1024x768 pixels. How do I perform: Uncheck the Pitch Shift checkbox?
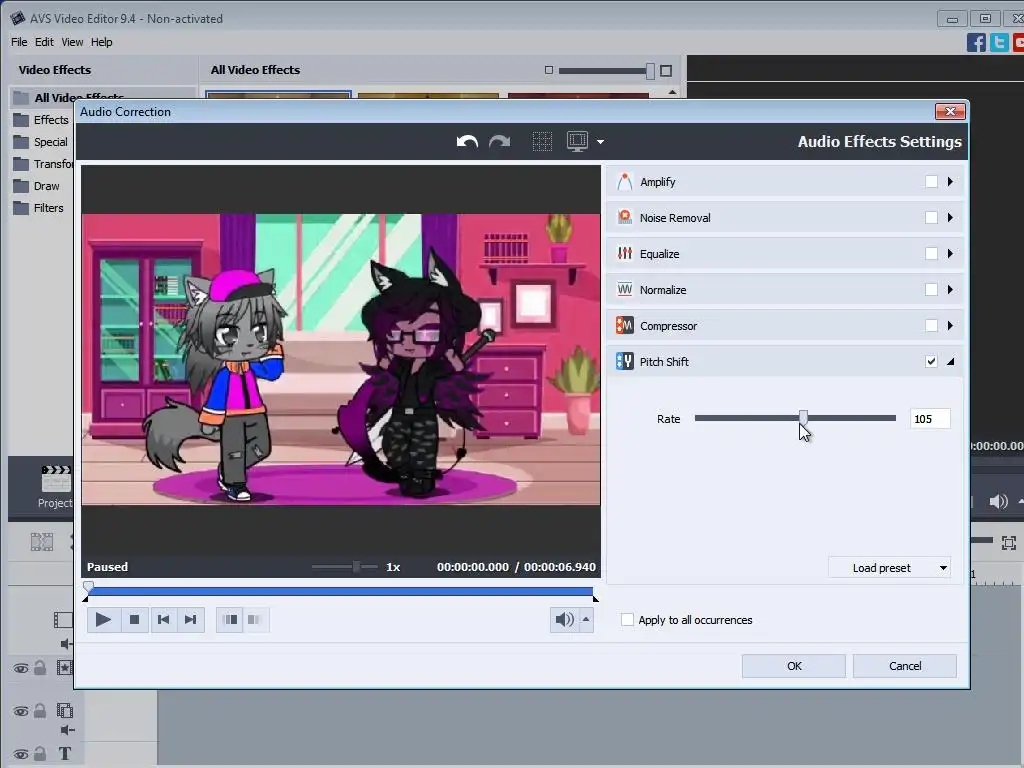(x=931, y=361)
